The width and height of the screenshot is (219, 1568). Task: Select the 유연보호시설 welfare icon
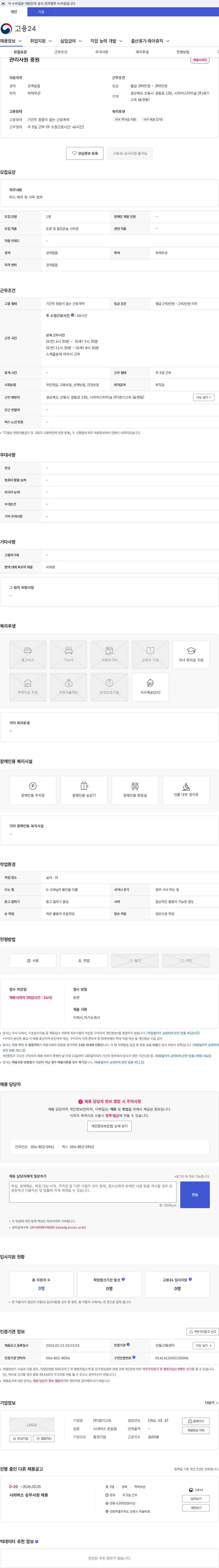click(109, 687)
